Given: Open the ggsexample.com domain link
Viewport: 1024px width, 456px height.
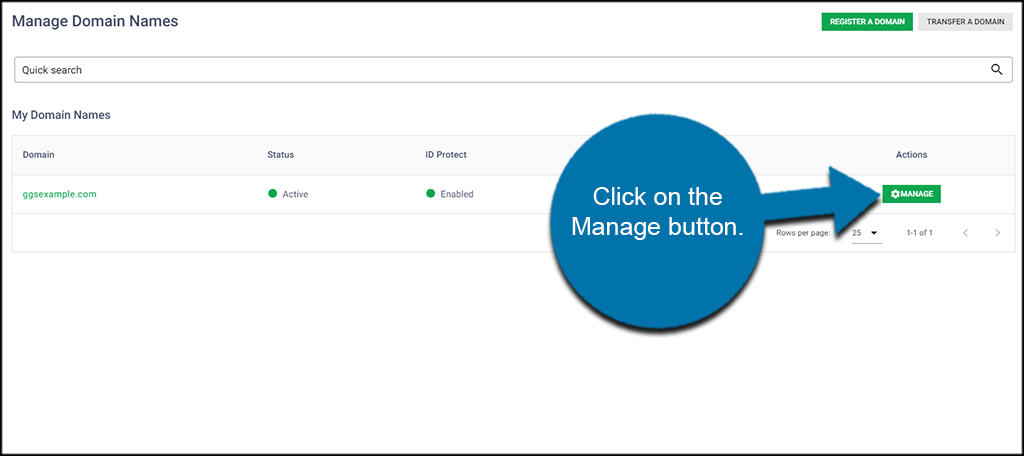Looking at the screenshot, I should pyautogui.click(x=59, y=194).
